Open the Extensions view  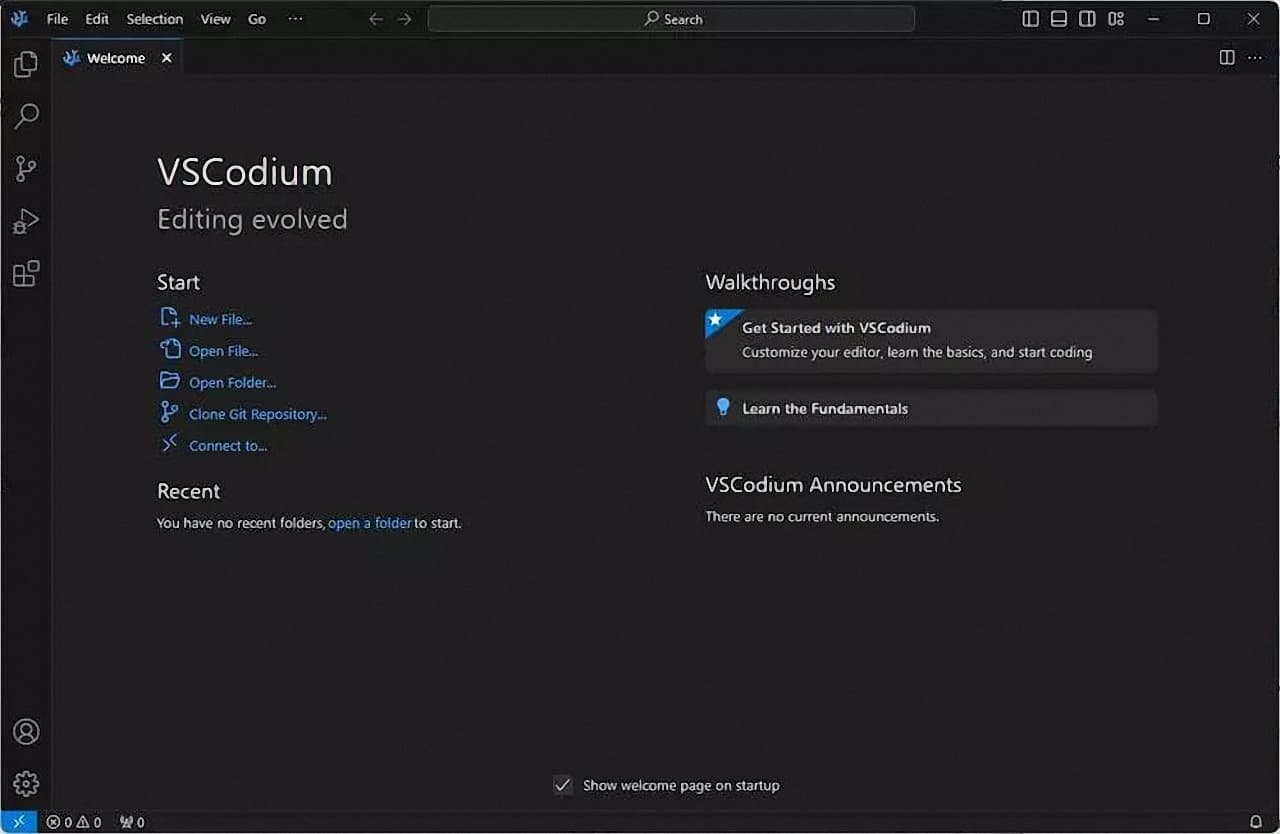(26, 274)
